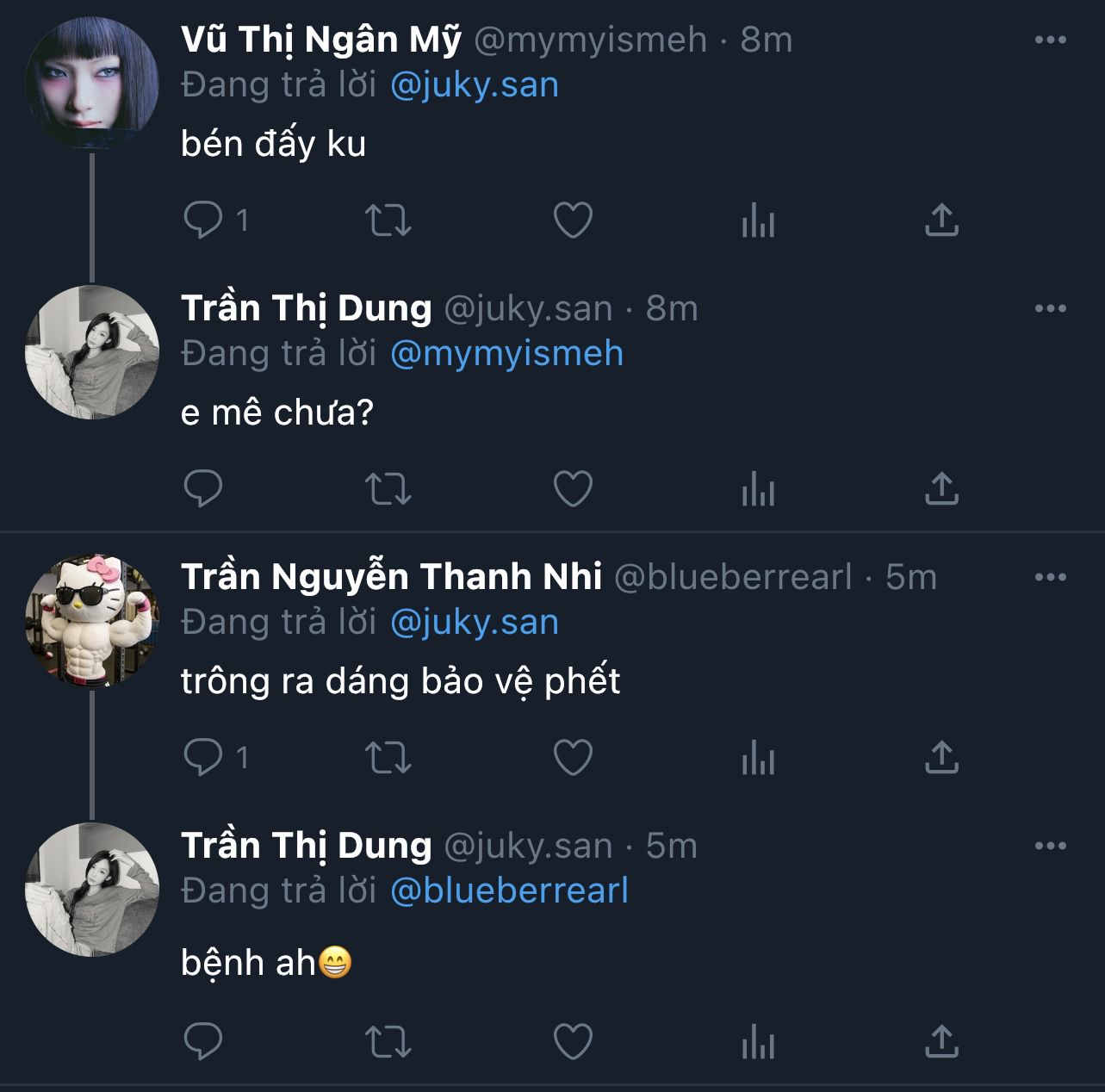Reply to "trông ra dáng bảo vệ phết"
Image resolution: width=1105 pixels, height=1092 pixels.
204,758
